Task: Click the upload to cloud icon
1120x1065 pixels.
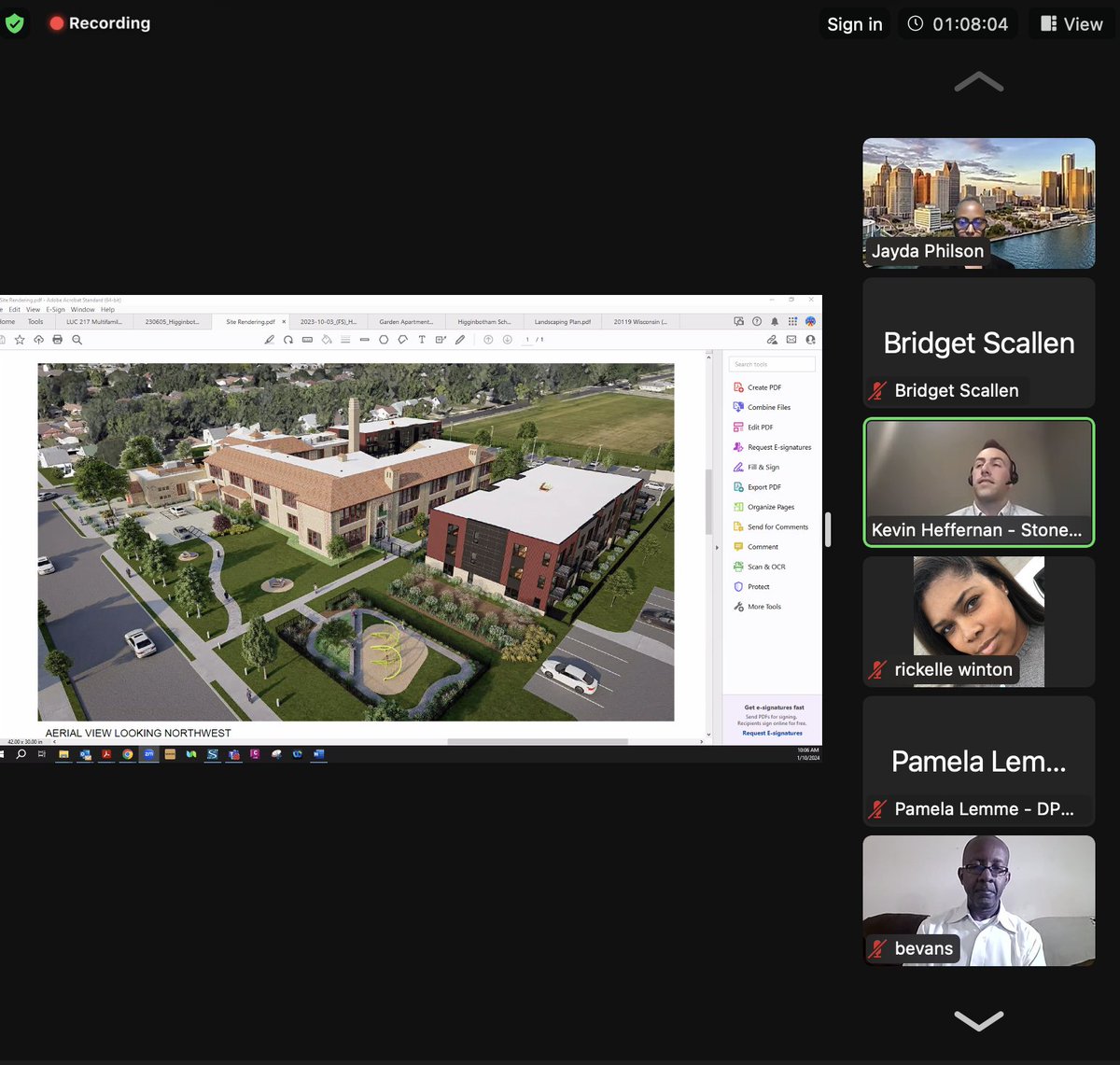Action: [38, 340]
